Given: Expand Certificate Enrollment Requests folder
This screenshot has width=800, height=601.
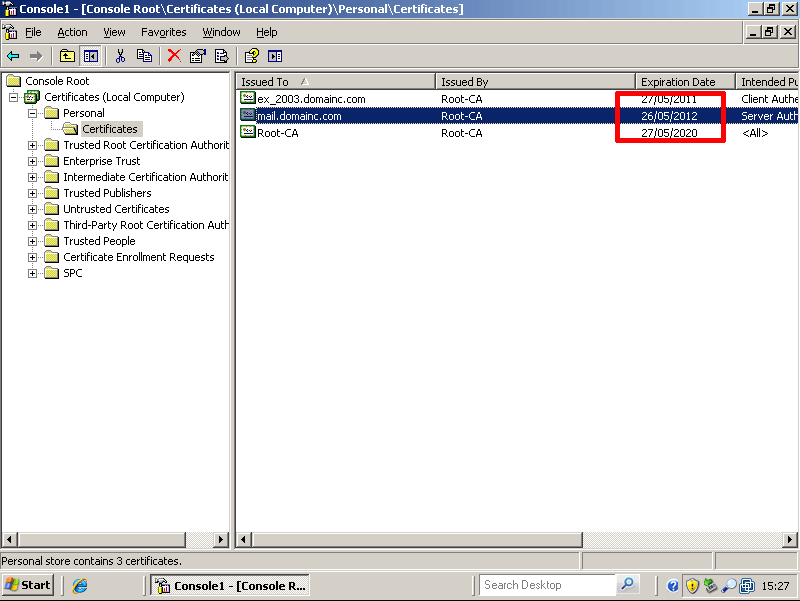Looking at the screenshot, I should (33, 257).
